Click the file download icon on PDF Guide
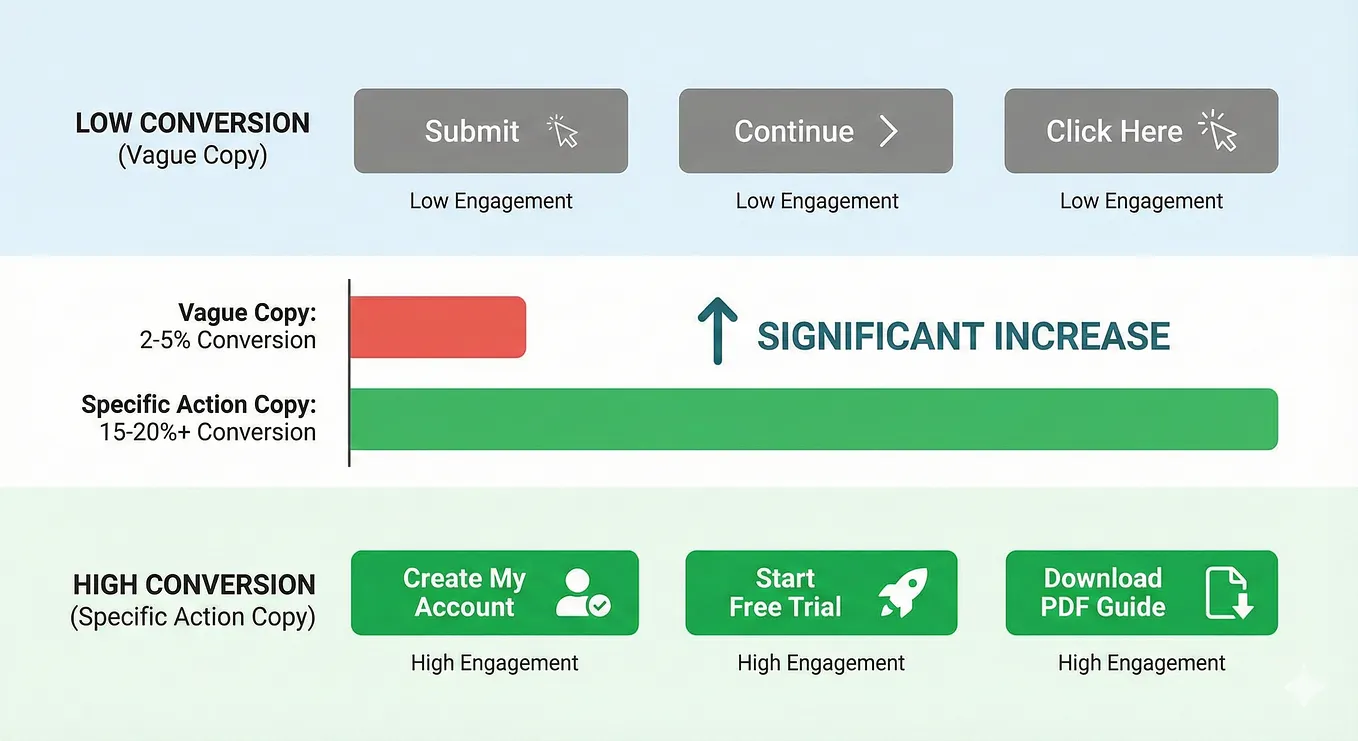This screenshot has height=741, width=1358. point(1230,592)
